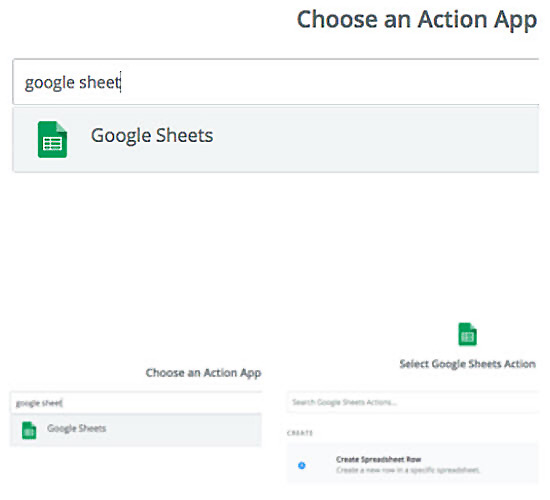Click empty area of large Google Sheets result row
The image size is (550, 500).
375,140
